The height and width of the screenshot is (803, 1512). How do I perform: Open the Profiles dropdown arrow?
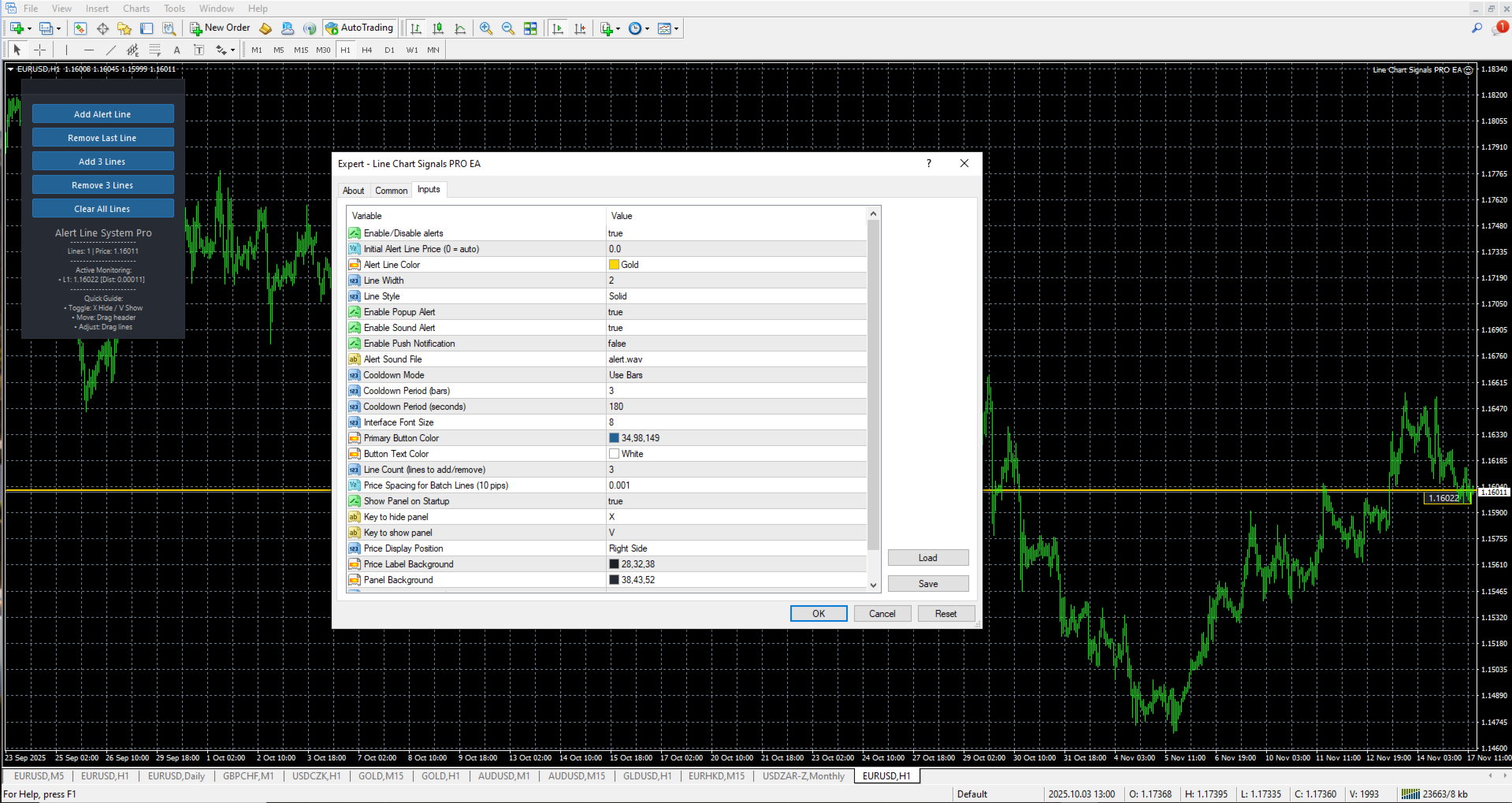point(58,29)
